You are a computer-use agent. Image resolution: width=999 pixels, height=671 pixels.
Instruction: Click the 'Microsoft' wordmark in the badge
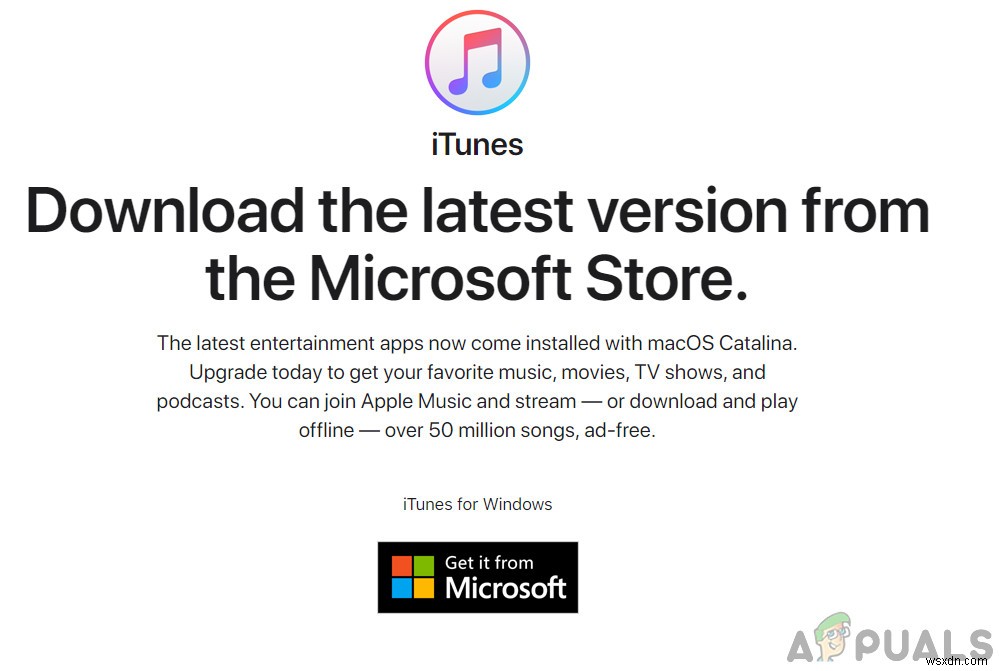[x=506, y=588]
